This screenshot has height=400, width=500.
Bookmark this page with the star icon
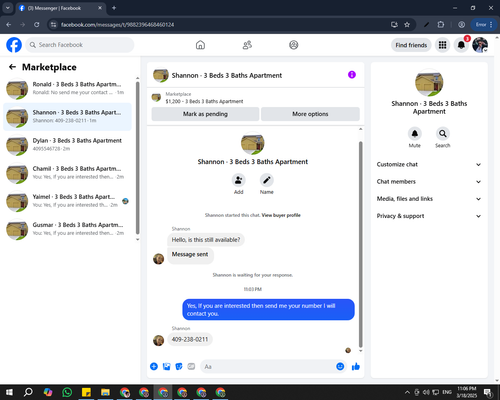(x=407, y=25)
